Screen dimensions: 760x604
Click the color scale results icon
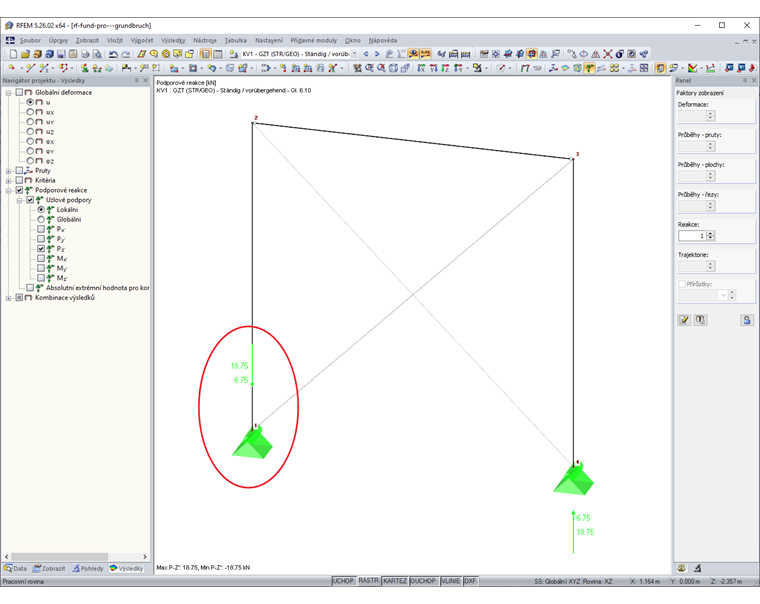click(x=693, y=68)
